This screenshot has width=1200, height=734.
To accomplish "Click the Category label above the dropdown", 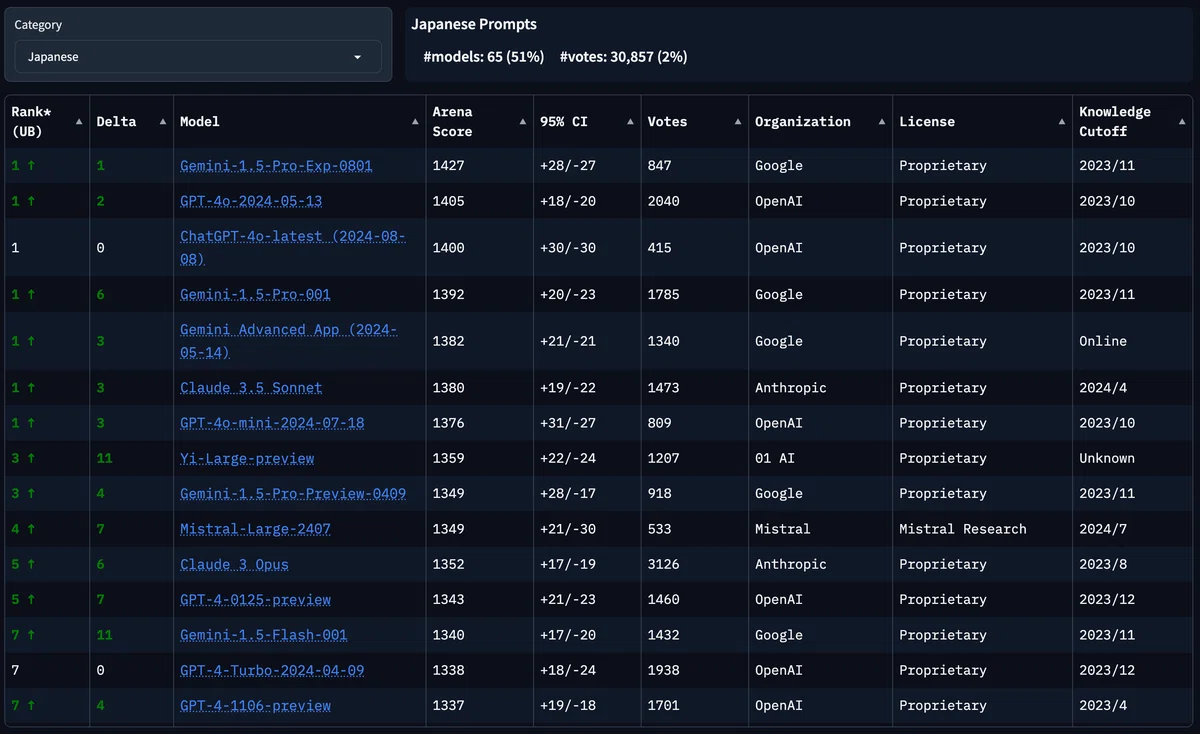I will click(x=38, y=25).
